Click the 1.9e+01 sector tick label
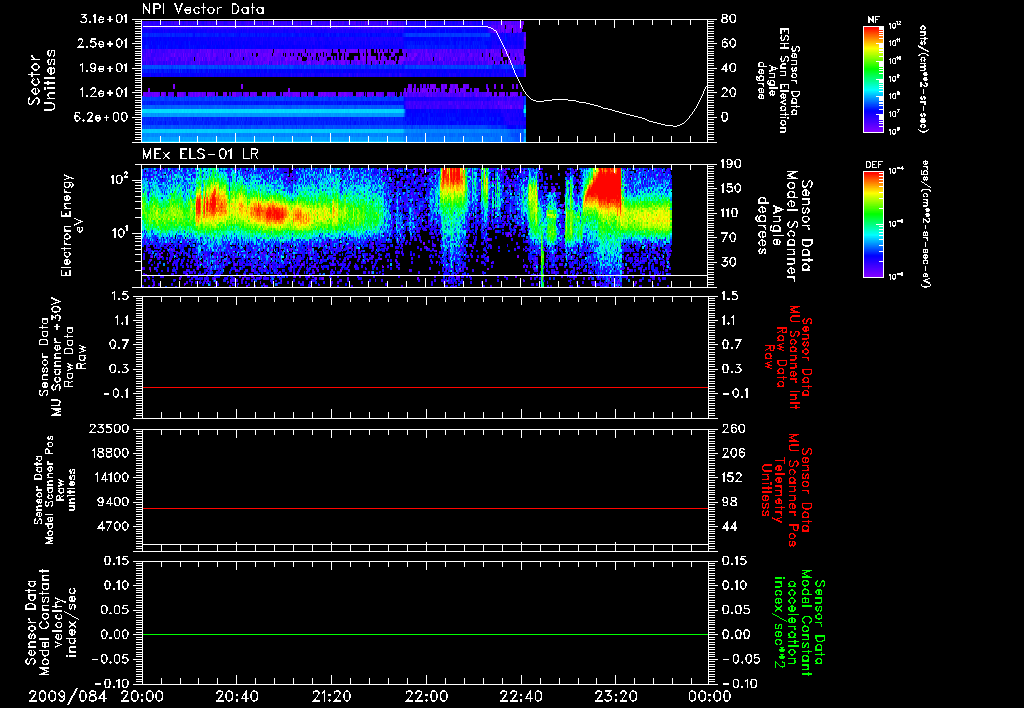The image size is (1024, 708). click(x=103, y=68)
